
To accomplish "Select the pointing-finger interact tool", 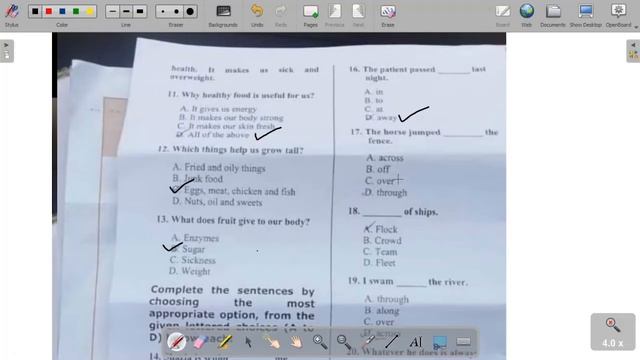I will tap(272, 342).
